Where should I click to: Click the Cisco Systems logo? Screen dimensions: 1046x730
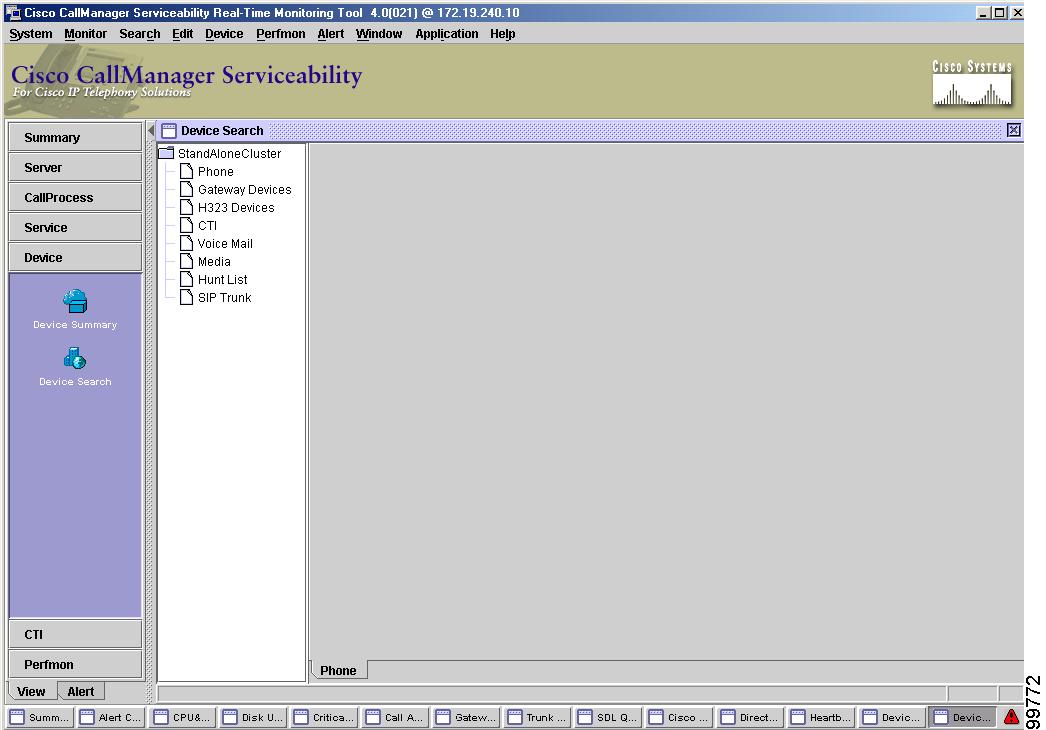pyautogui.click(x=972, y=83)
